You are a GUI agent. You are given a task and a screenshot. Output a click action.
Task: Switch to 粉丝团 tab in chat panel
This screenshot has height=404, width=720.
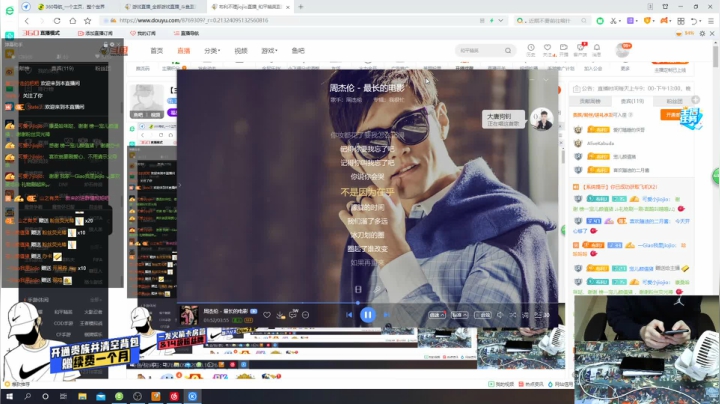674,101
